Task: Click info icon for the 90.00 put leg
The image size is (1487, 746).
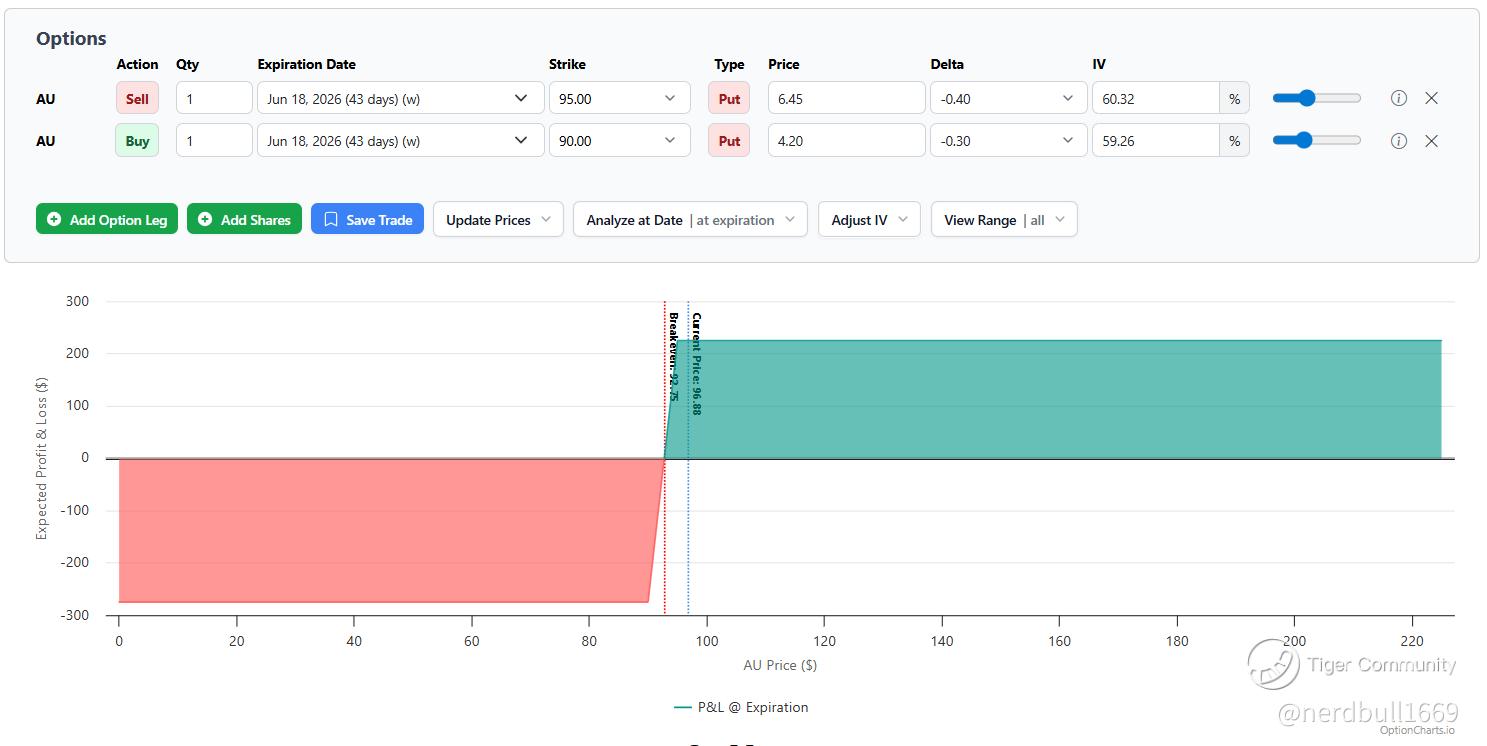Action: [x=1399, y=141]
